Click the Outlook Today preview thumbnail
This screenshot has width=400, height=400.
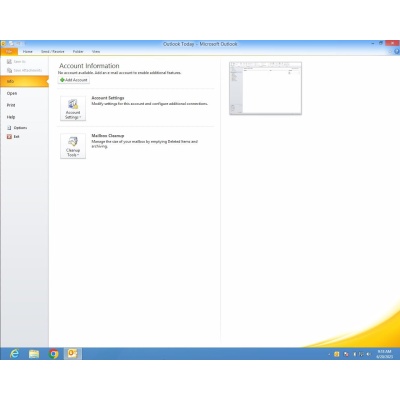(265, 88)
